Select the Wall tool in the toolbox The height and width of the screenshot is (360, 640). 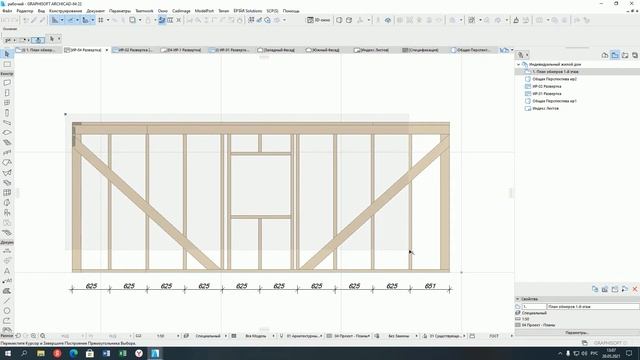[7, 83]
